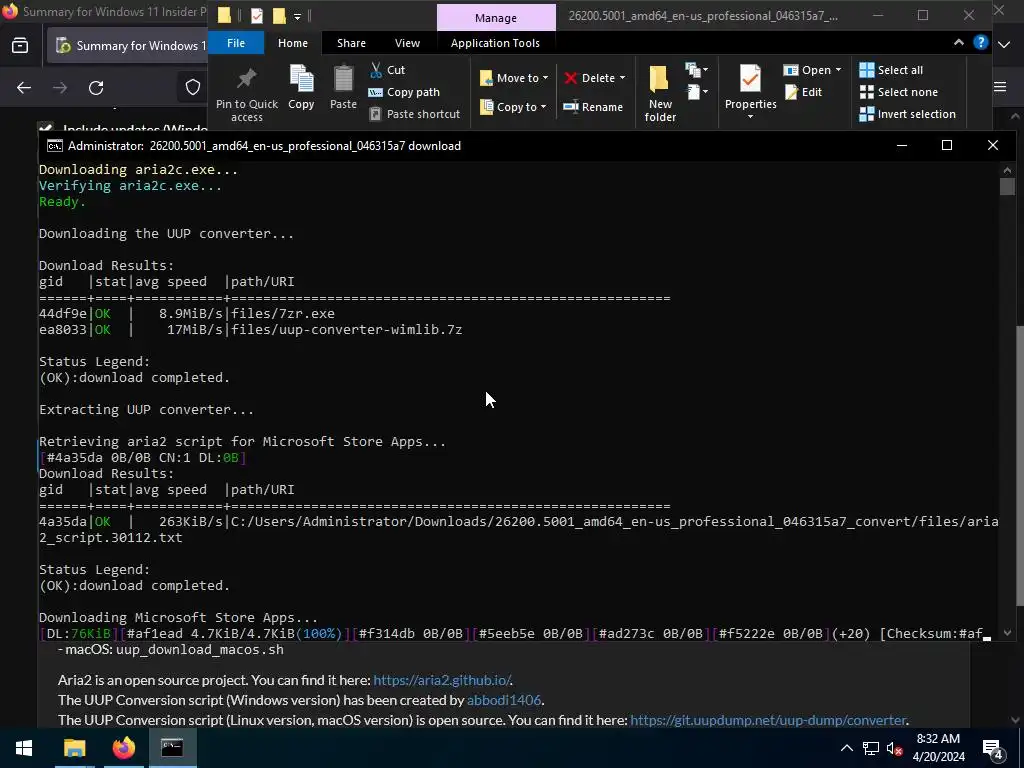Expand the Easy access dropdown
Image resolution: width=1024 pixels, height=768 pixels.
(696, 92)
